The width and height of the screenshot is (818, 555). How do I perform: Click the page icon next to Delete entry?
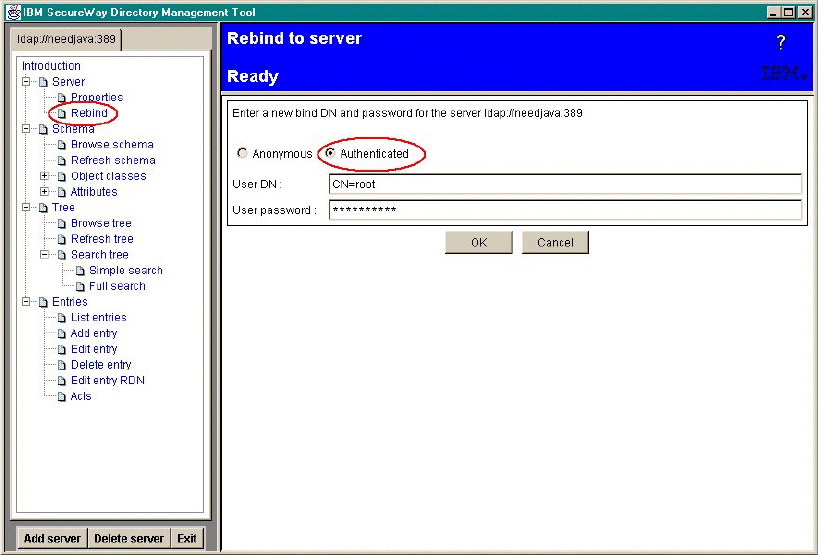[62, 365]
